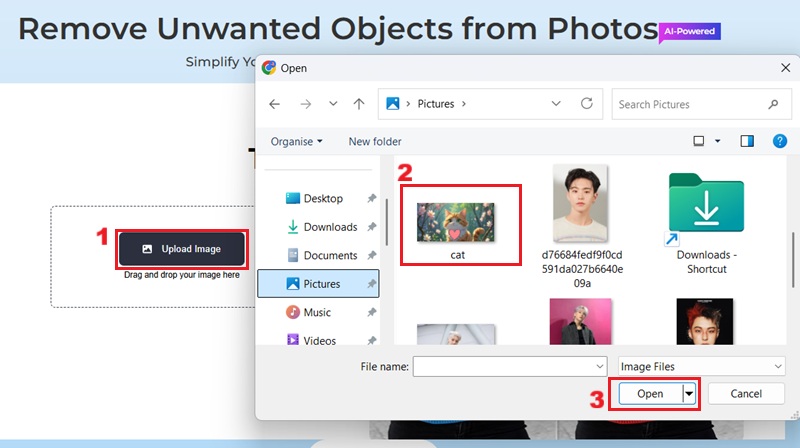Click the New folder button
The width and height of the screenshot is (800, 448).
pos(375,142)
